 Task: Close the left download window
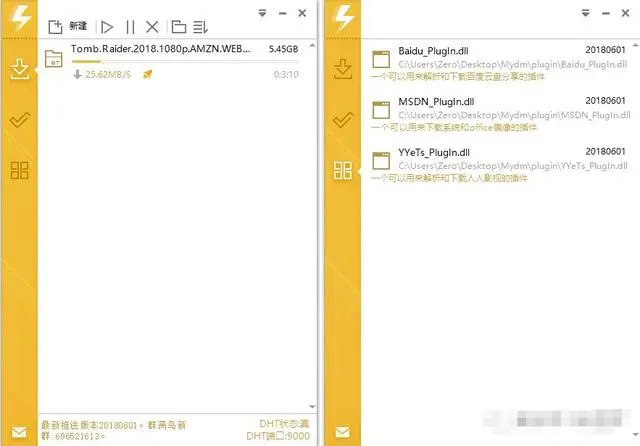click(302, 13)
